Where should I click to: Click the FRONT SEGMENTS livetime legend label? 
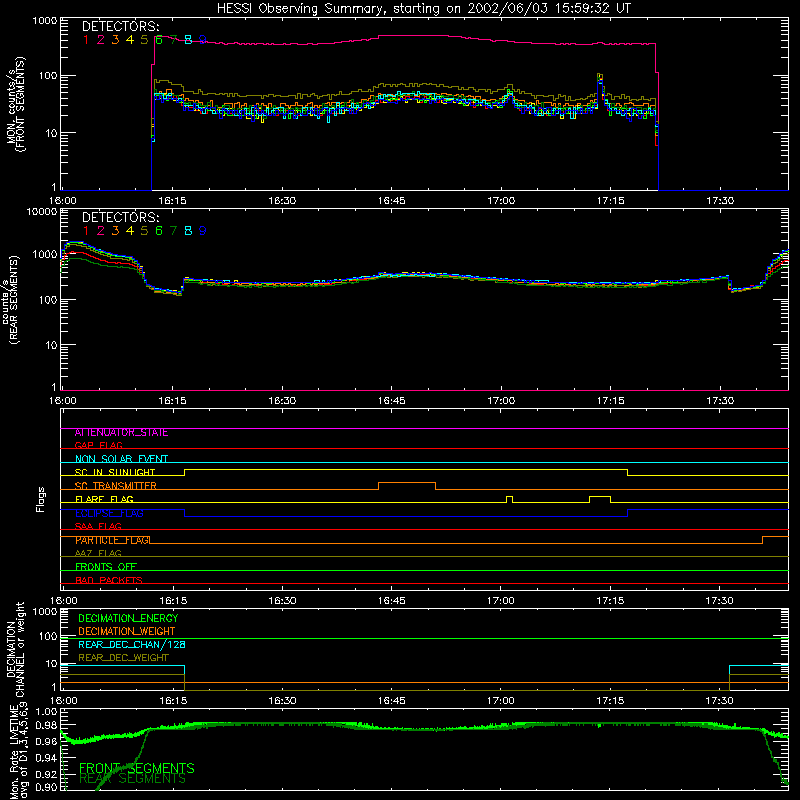point(136,768)
